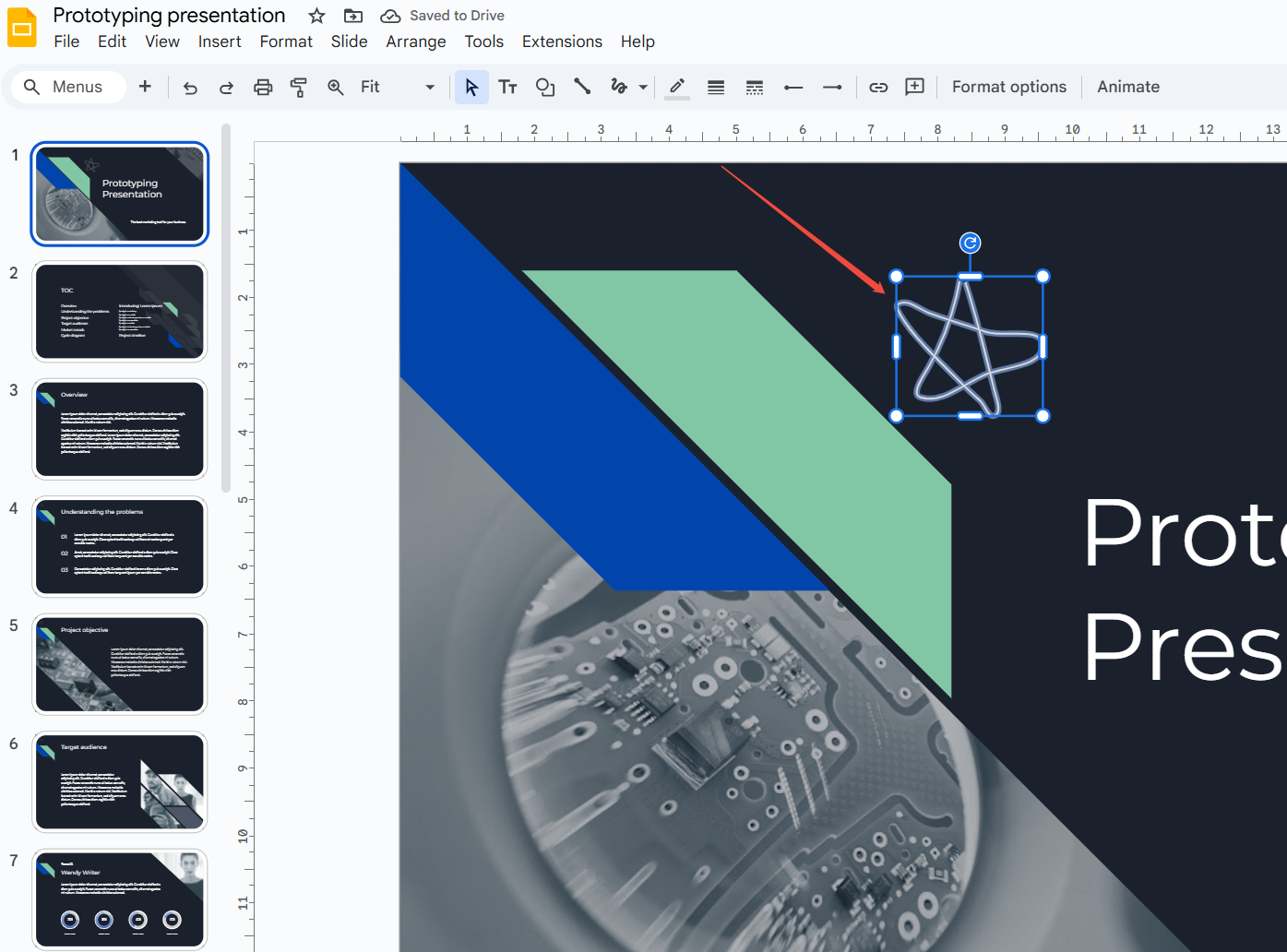
Task: Open the Extensions menu
Action: pyautogui.click(x=562, y=41)
